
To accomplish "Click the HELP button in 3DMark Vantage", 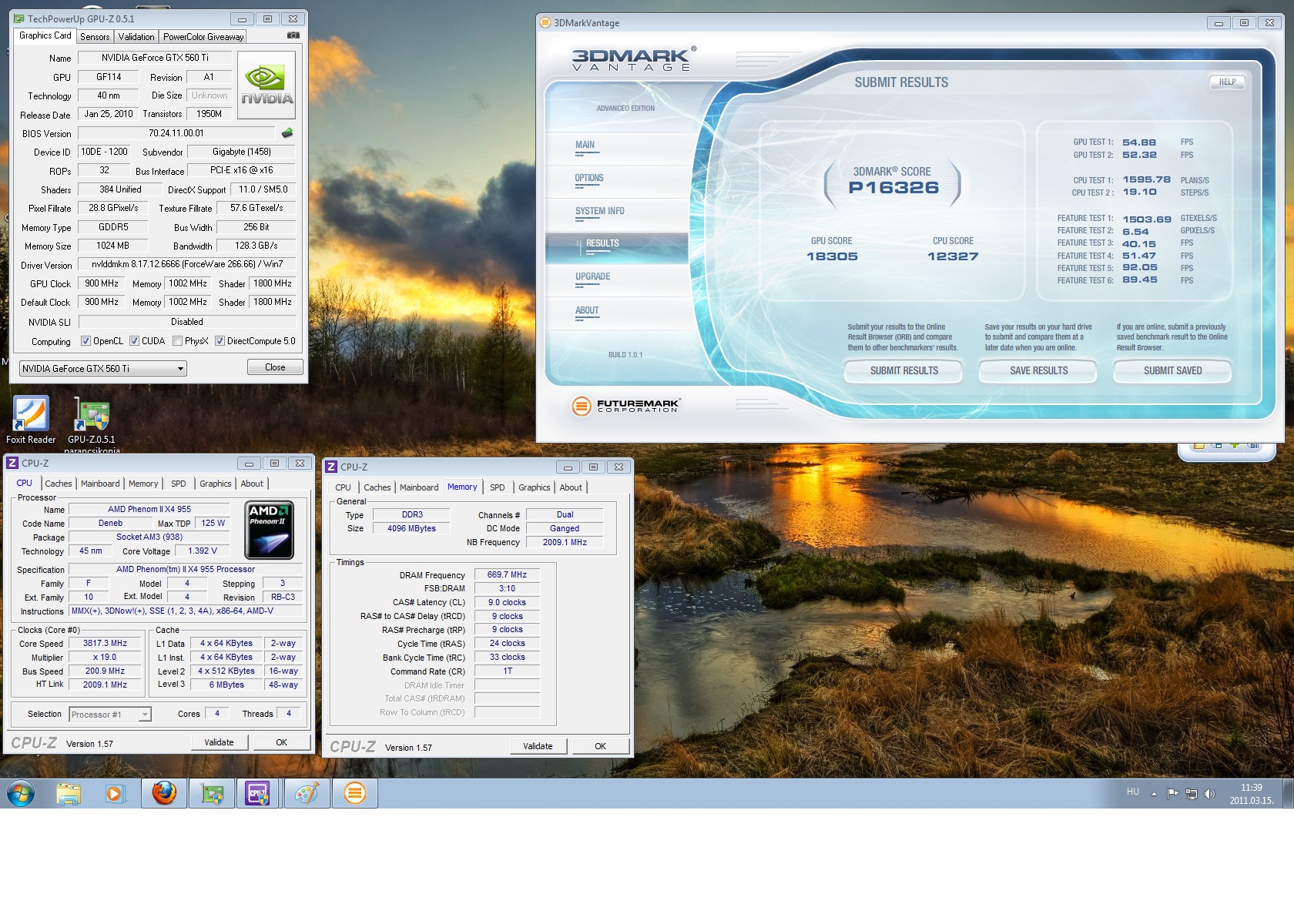I will point(1227,82).
